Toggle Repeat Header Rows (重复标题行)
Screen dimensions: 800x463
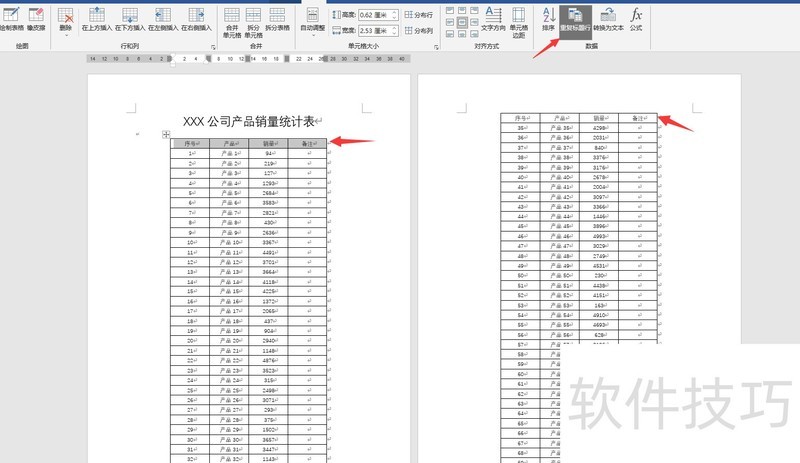click(x=576, y=20)
